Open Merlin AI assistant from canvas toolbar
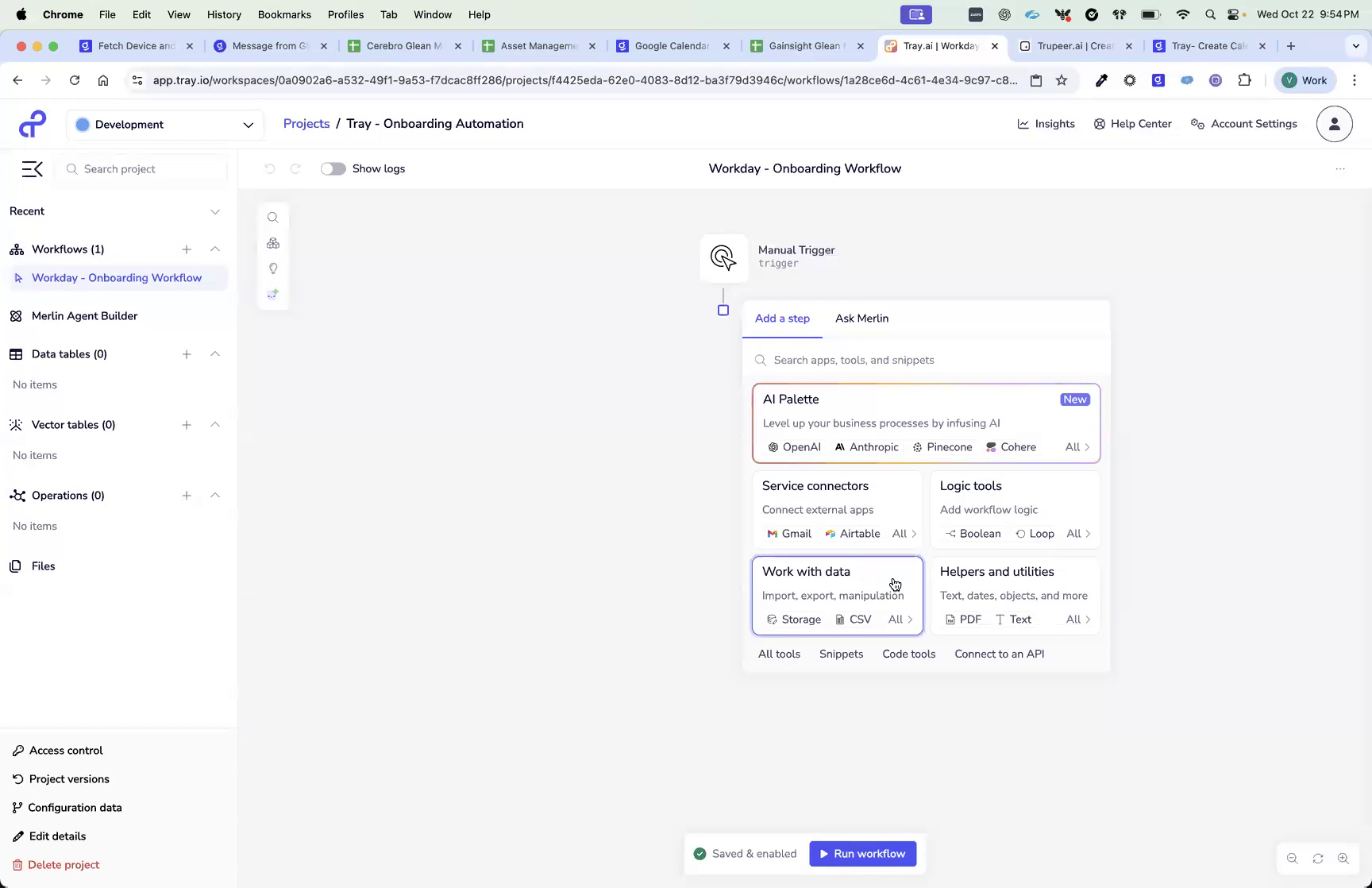Screen dimensions: 1372x888 [x=273, y=293]
